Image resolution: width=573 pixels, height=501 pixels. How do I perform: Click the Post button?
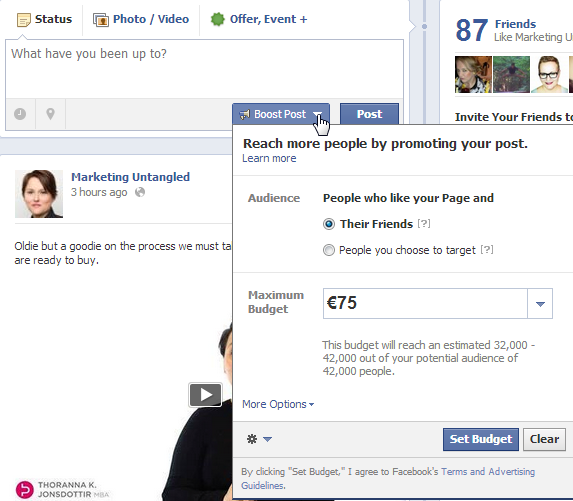[x=369, y=114]
